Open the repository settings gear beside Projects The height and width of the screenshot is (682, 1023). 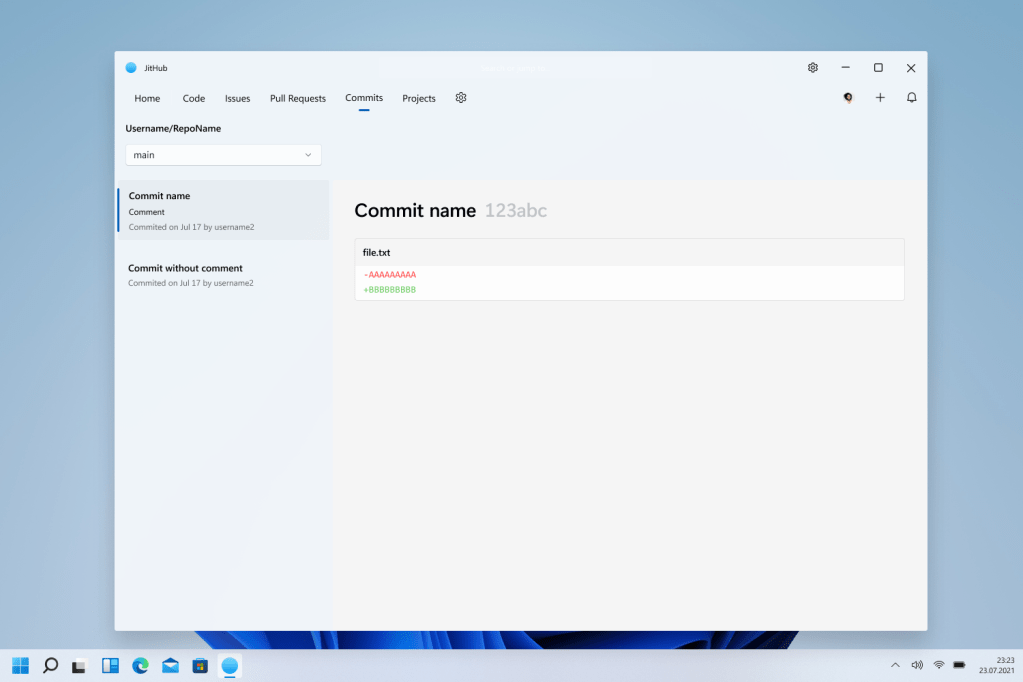point(461,98)
